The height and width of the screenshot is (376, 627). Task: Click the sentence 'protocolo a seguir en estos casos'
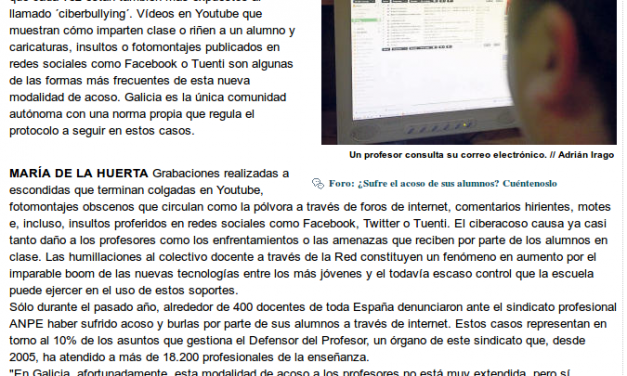point(102,131)
